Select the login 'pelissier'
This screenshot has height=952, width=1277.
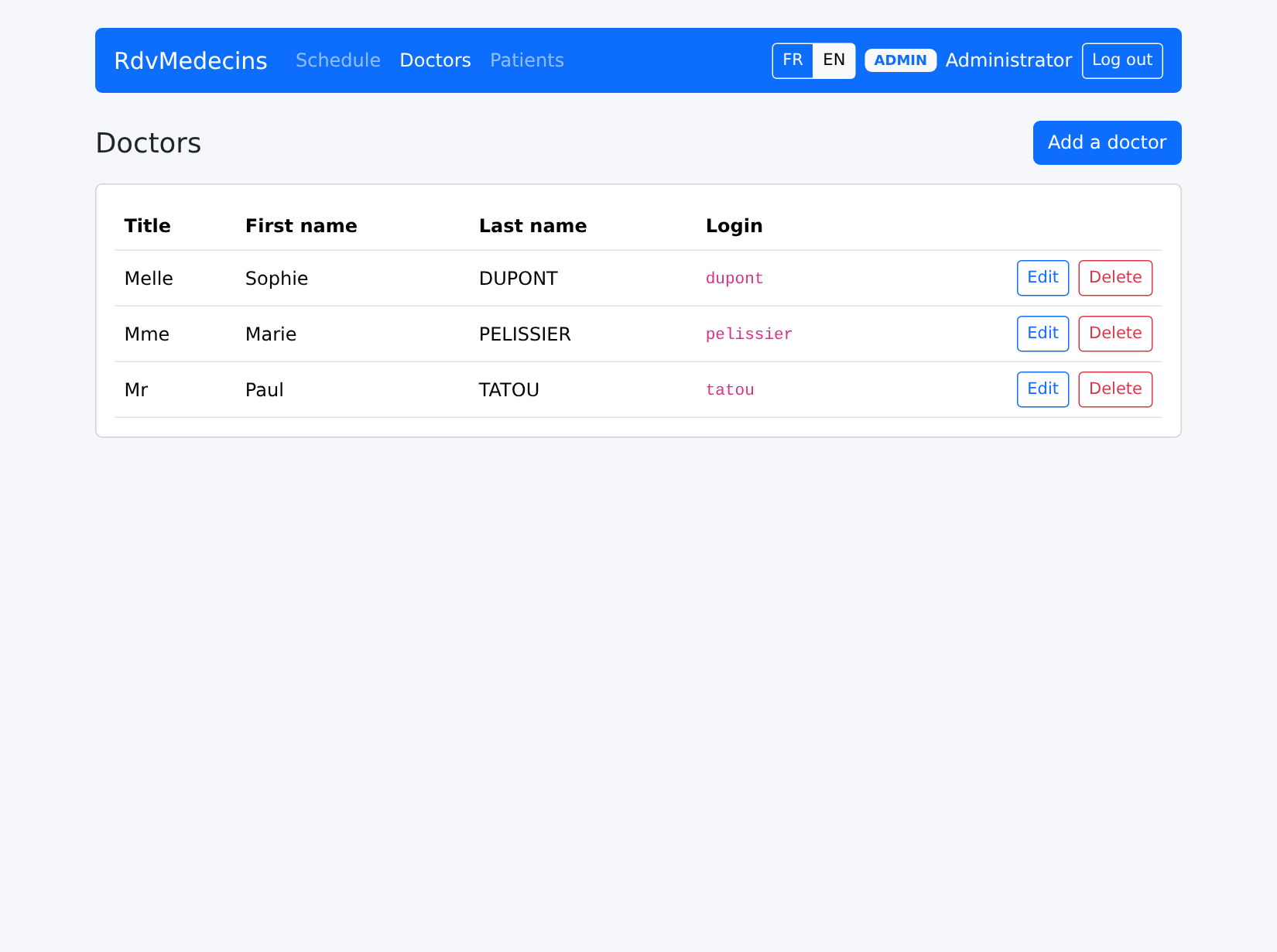(749, 334)
